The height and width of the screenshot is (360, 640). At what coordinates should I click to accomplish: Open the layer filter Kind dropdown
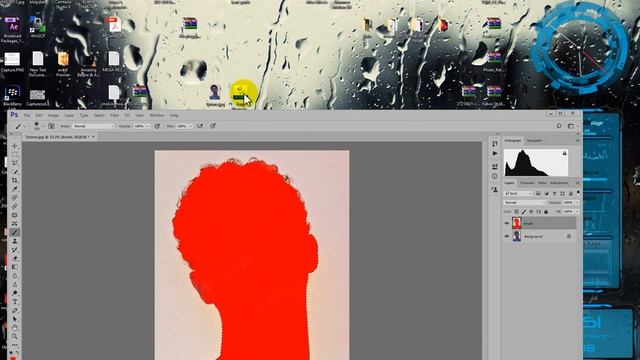point(518,193)
